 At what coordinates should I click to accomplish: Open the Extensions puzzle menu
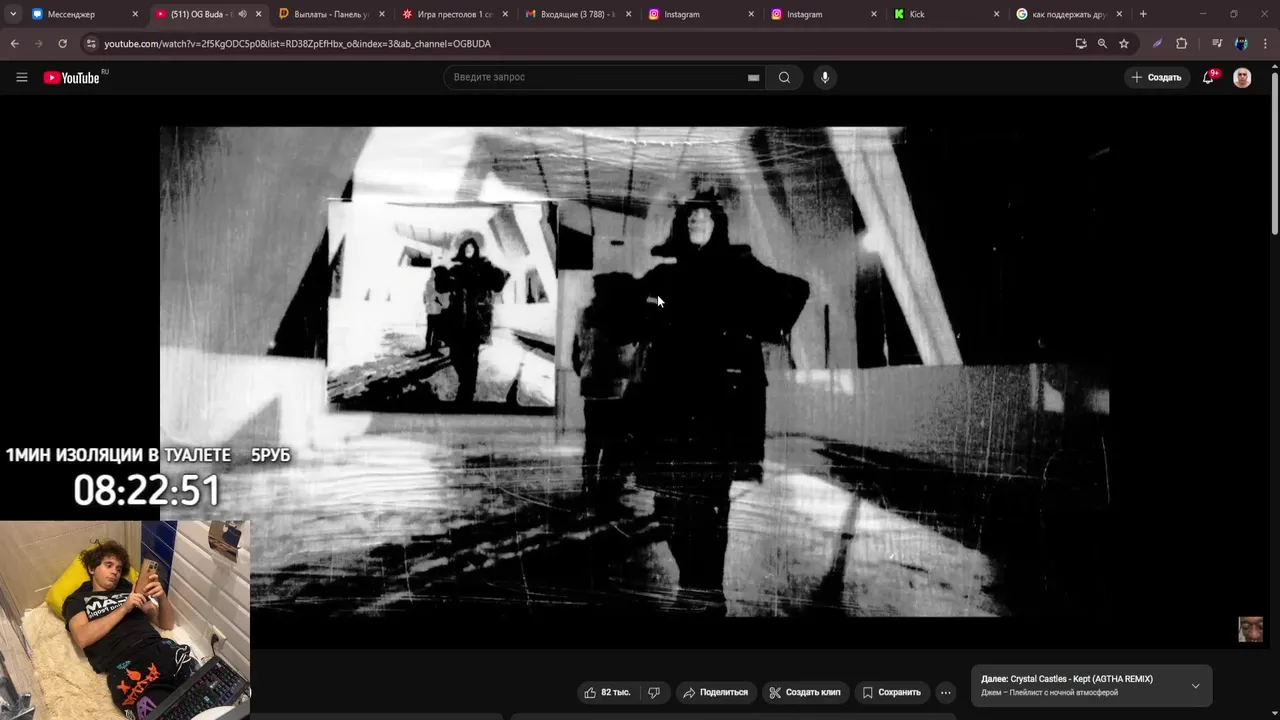click(x=1181, y=44)
